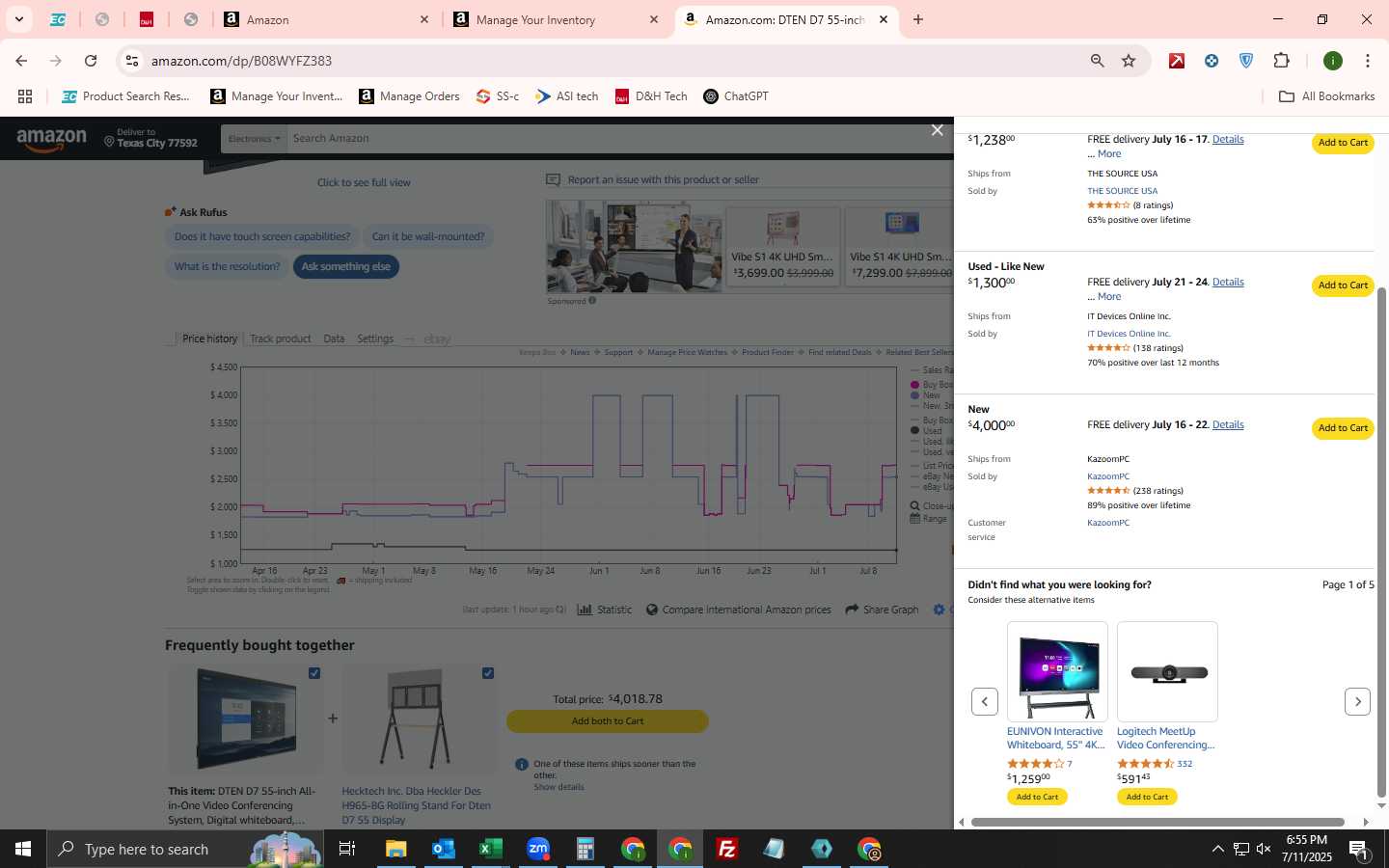Open delivery Details for $1,300 offer
This screenshot has height=868, width=1389.
[x=1228, y=282]
